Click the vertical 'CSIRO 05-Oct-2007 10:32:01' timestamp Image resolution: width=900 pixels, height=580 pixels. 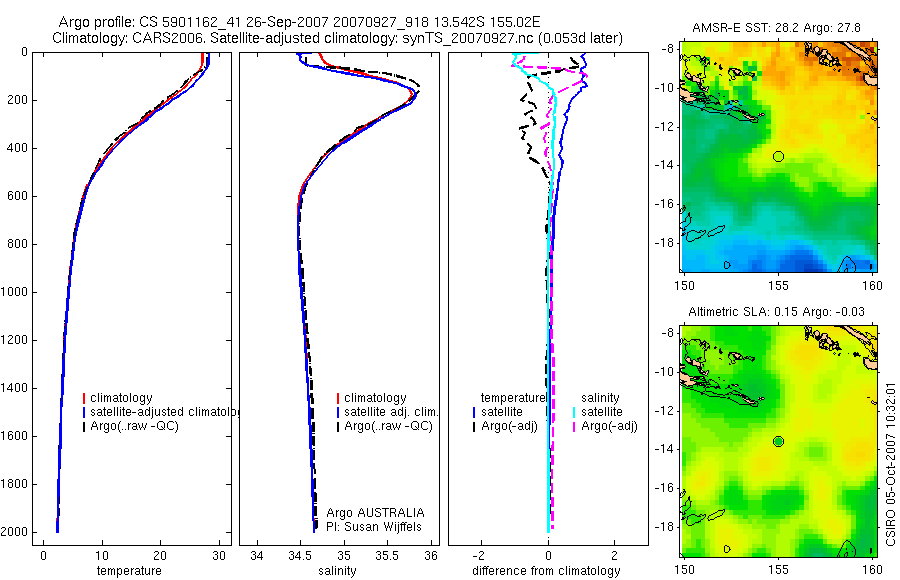point(890,464)
